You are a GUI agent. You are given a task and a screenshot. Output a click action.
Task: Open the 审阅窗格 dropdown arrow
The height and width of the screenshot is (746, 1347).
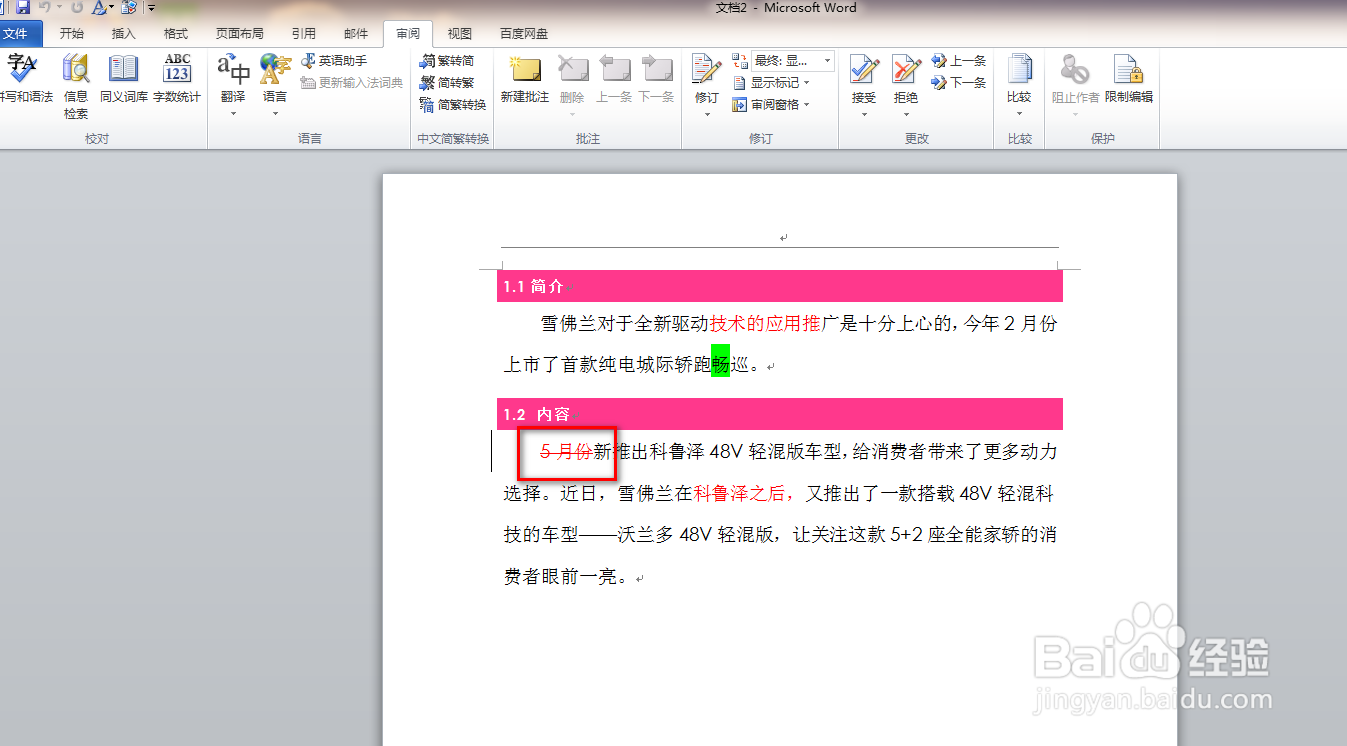806,105
